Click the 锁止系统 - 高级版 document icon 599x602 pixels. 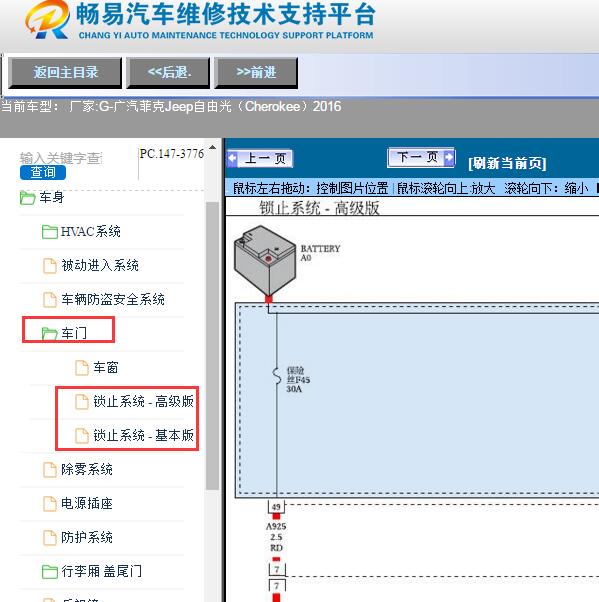pyautogui.click(x=81, y=402)
